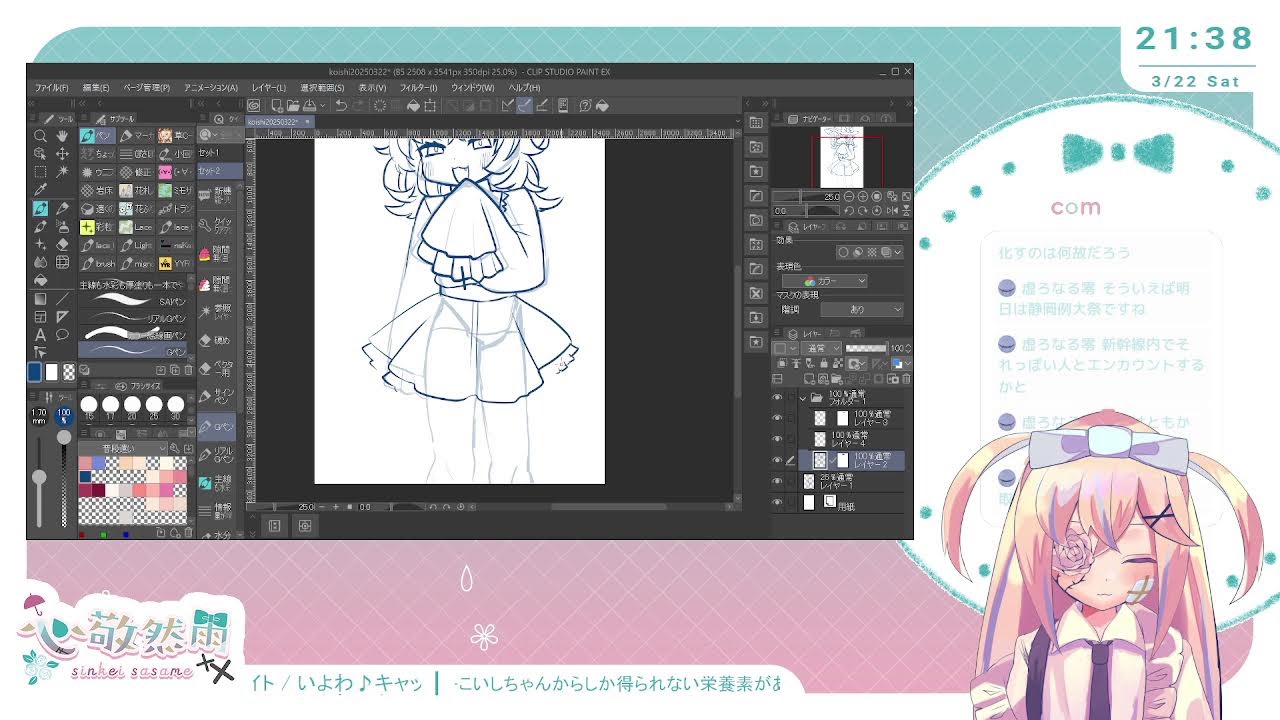The height and width of the screenshot is (720, 1280).
Task: Select the Hand move-view tool
Action: [x=62, y=135]
